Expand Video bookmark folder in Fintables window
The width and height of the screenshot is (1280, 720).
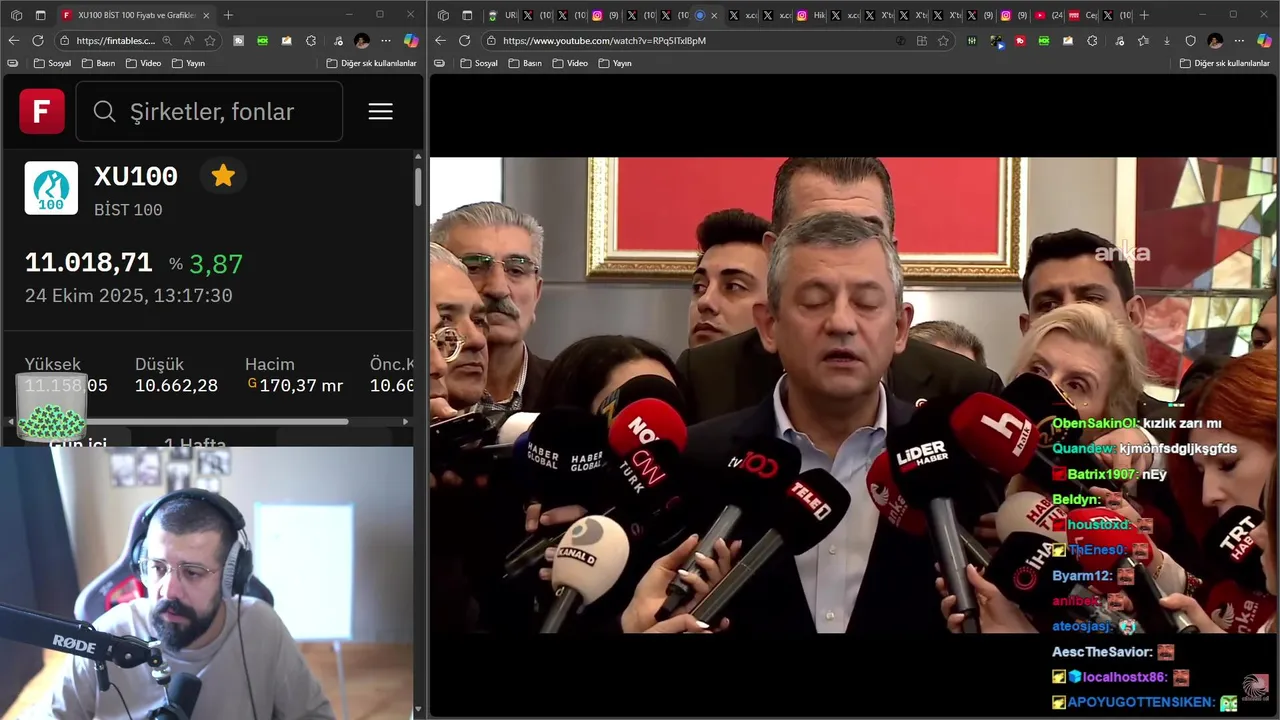point(143,63)
